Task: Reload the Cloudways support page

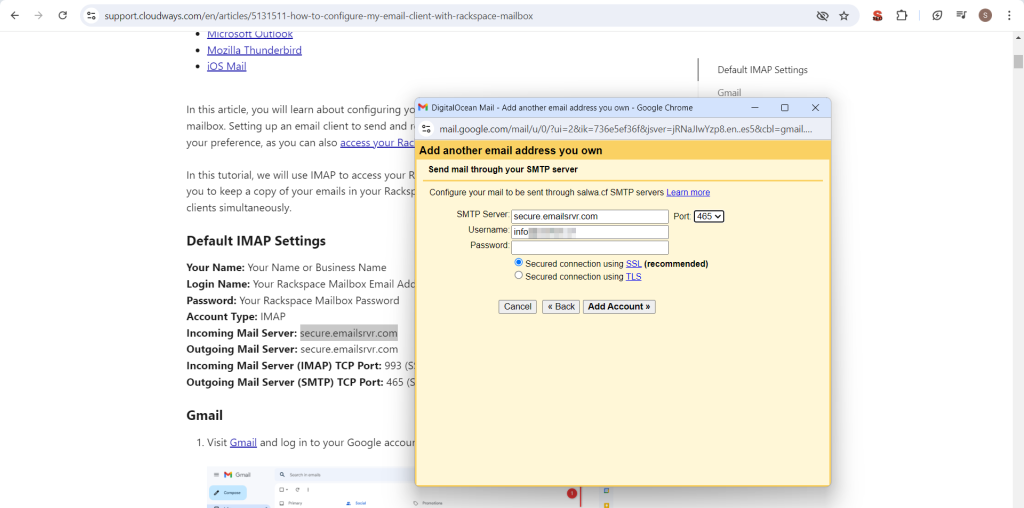Action: click(63, 16)
